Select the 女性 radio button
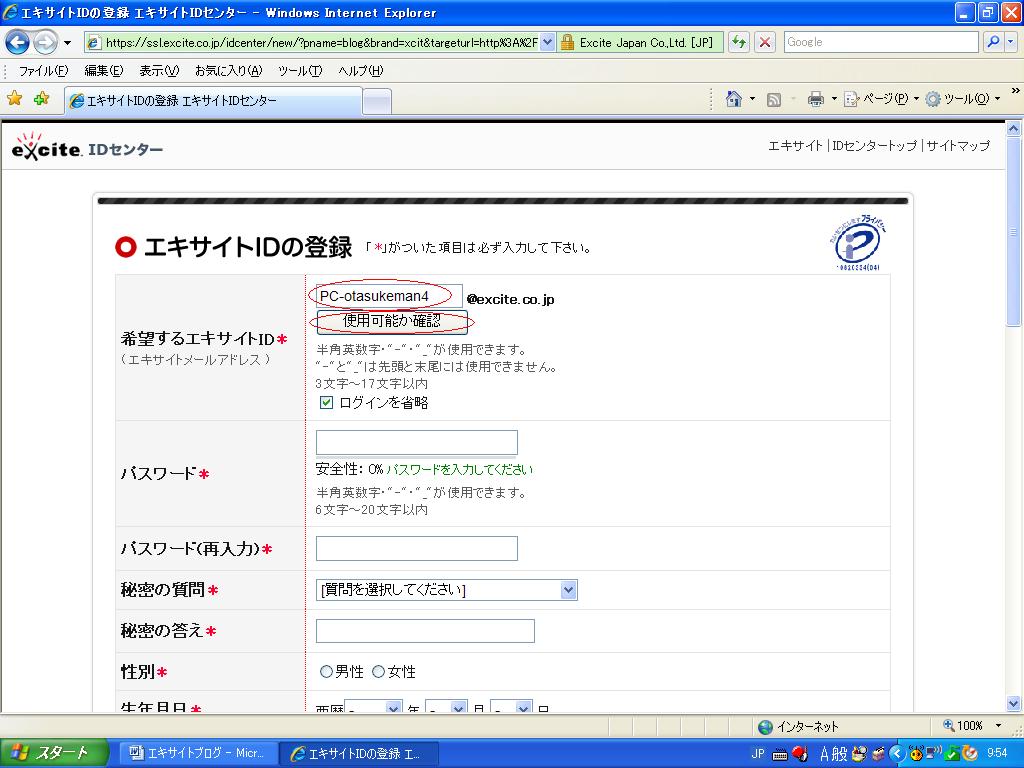Viewport: 1024px width, 768px height. point(378,671)
